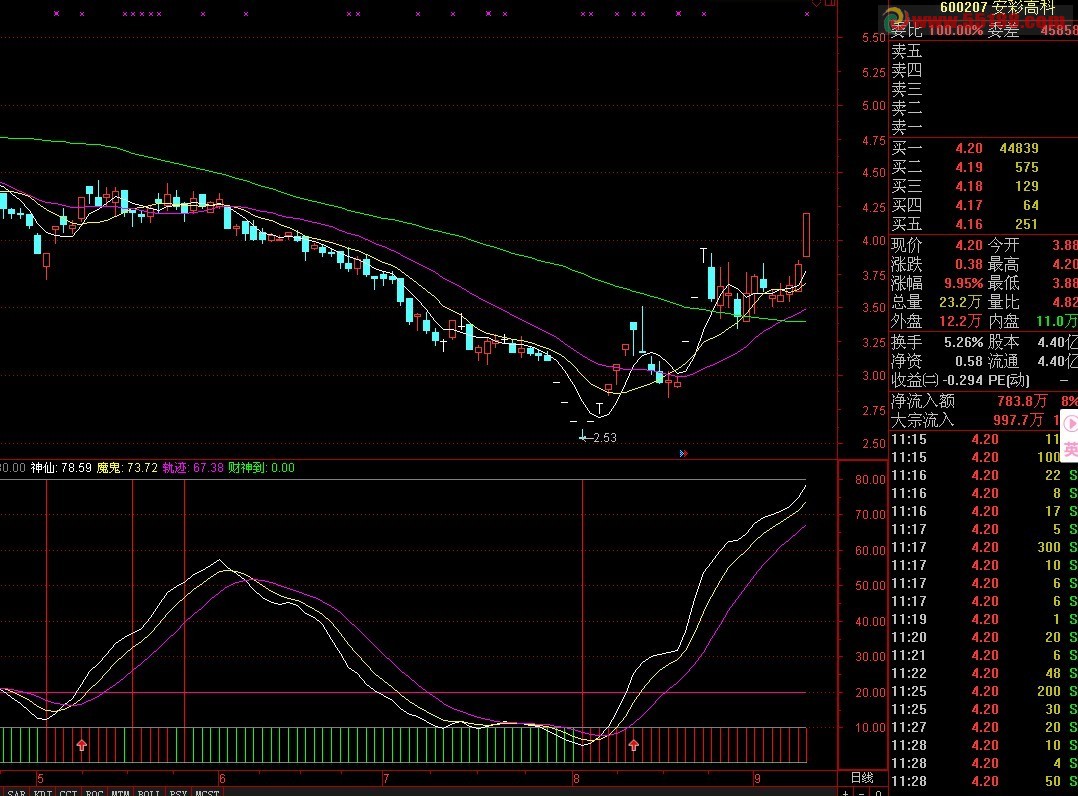Screen dimensions: 1078x796
Task: Click the 财神到: 0.00 indicator value
Action: pyautogui.click(x=261, y=467)
